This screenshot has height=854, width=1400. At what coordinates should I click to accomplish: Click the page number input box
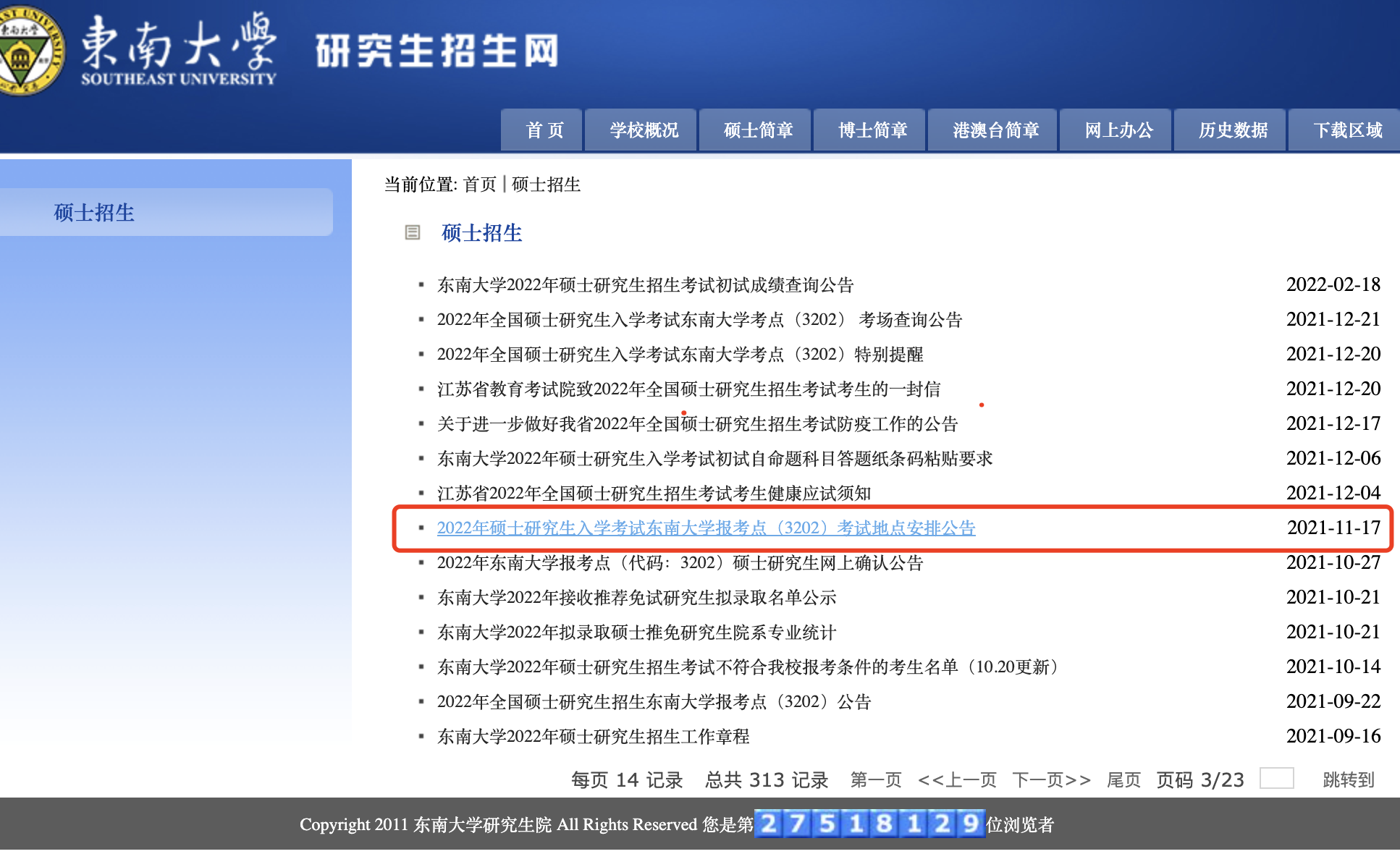(x=1276, y=778)
